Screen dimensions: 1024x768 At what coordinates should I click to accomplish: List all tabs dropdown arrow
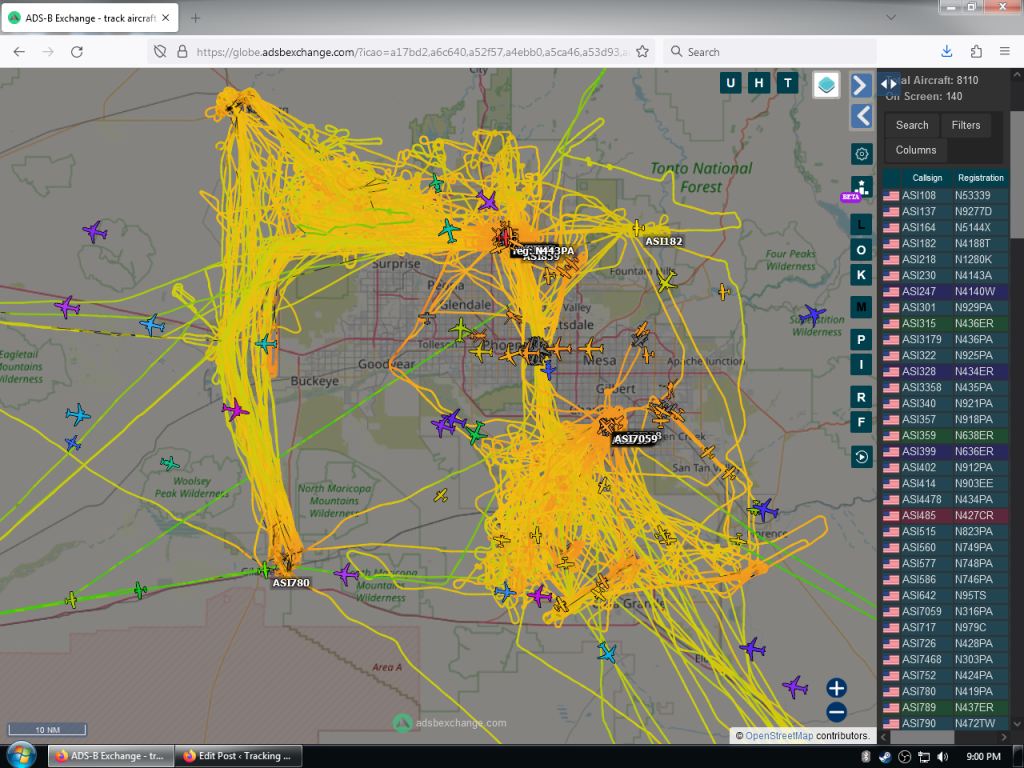[x=891, y=18]
